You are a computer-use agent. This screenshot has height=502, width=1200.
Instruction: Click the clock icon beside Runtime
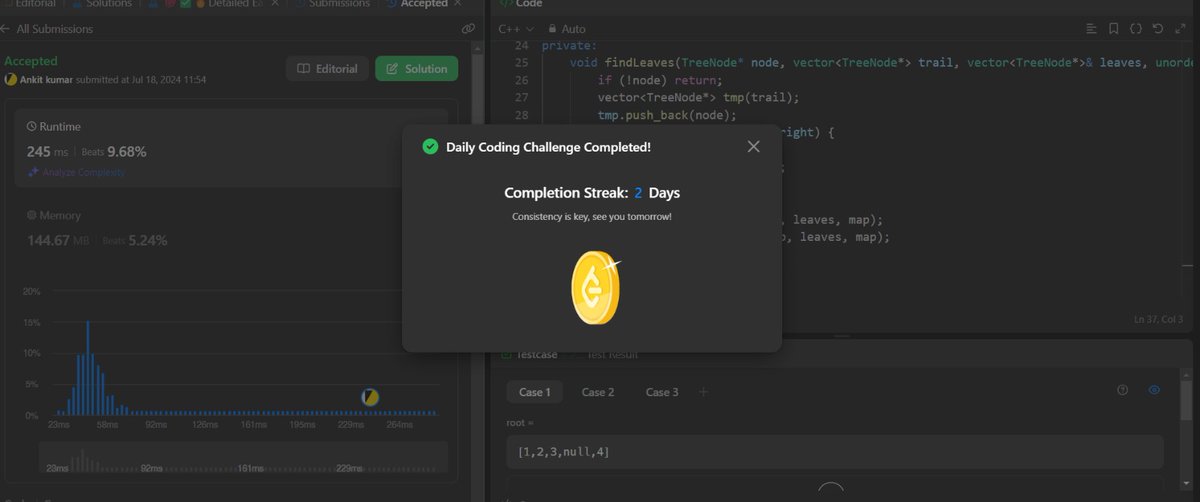click(31, 127)
